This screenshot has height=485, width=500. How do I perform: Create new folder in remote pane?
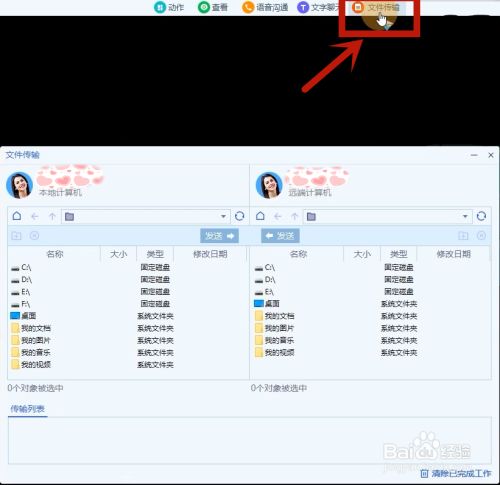tap(463, 236)
